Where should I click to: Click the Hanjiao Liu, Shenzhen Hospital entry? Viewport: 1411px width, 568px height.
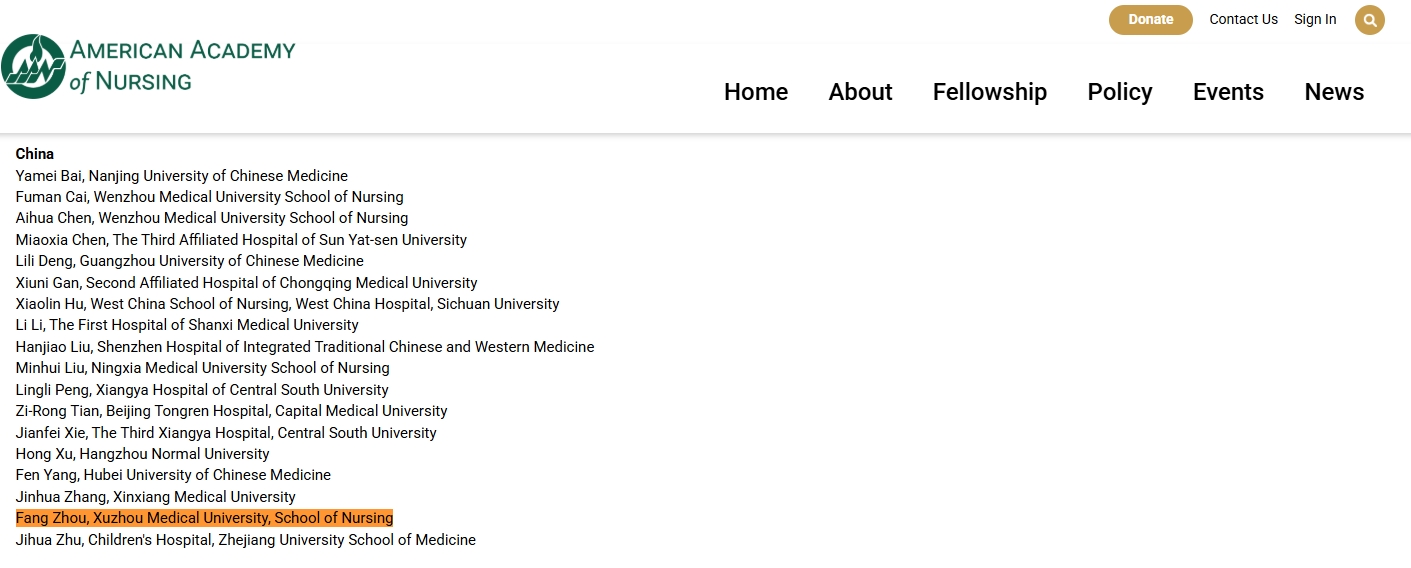pyautogui.click(x=305, y=347)
